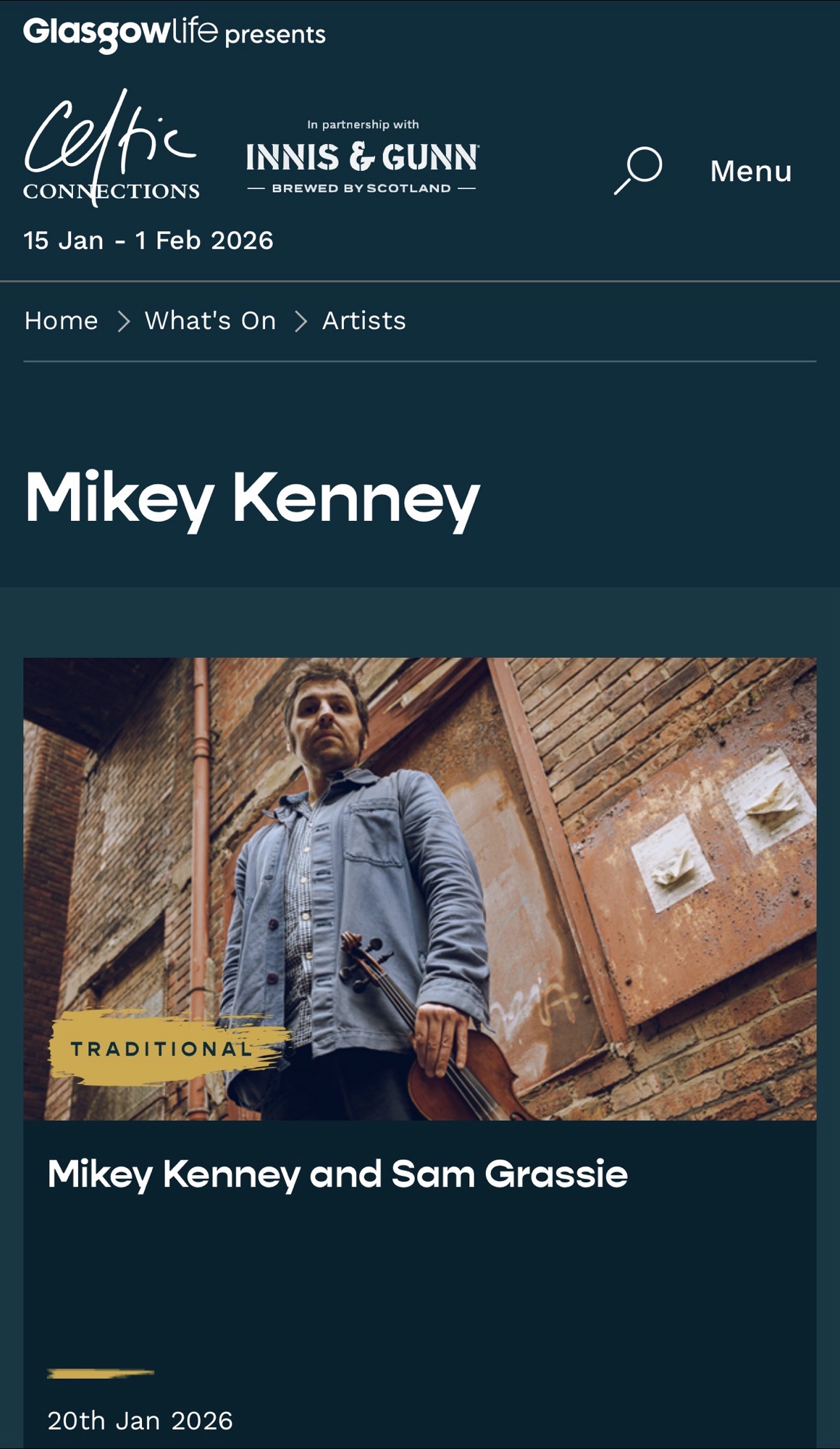This screenshot has height=1449, width=840.
Task: Click the chevron arrow after Home
Action: coord(124,321)
